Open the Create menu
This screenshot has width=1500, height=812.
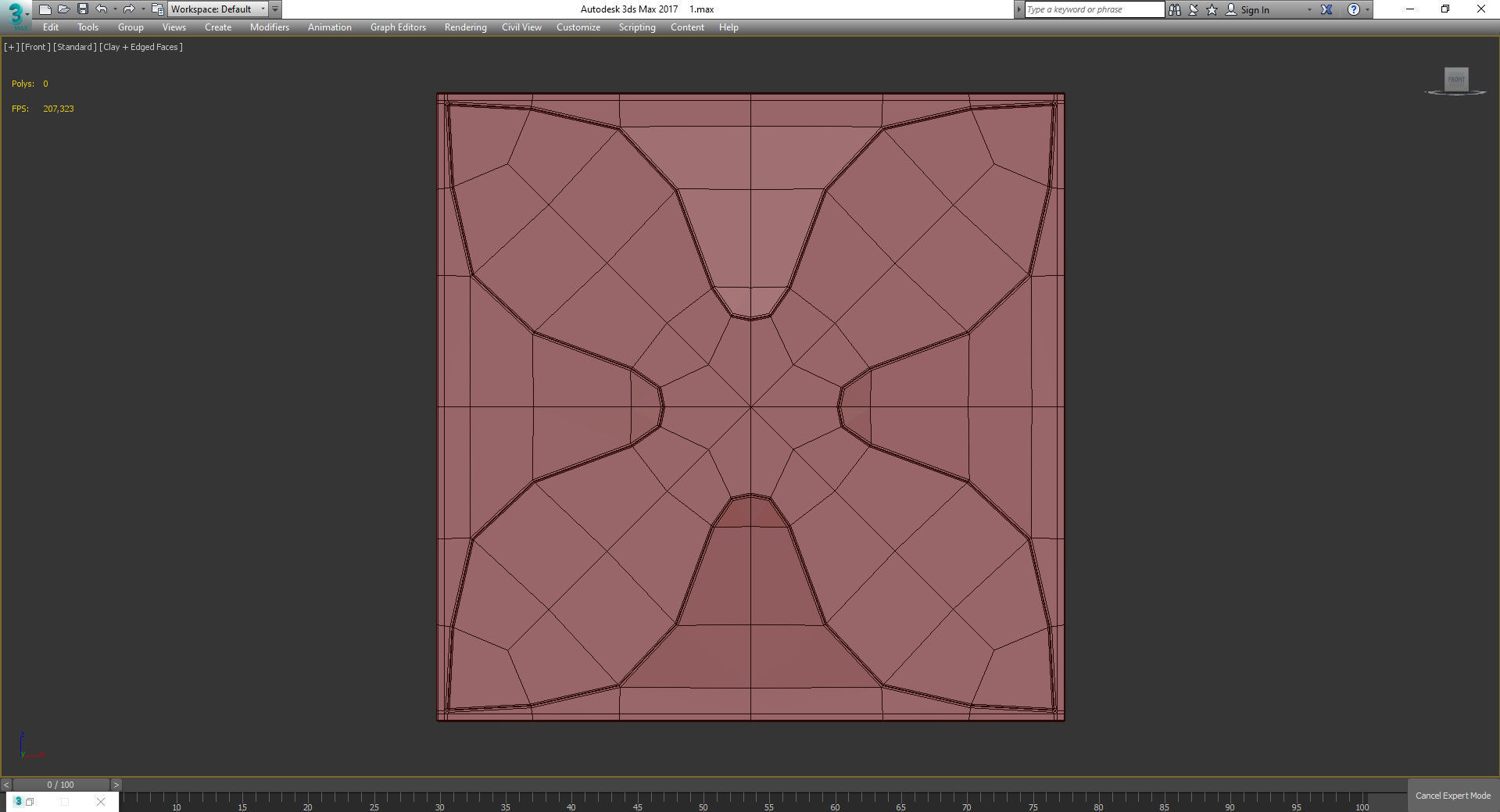click(x=218, y=27)
